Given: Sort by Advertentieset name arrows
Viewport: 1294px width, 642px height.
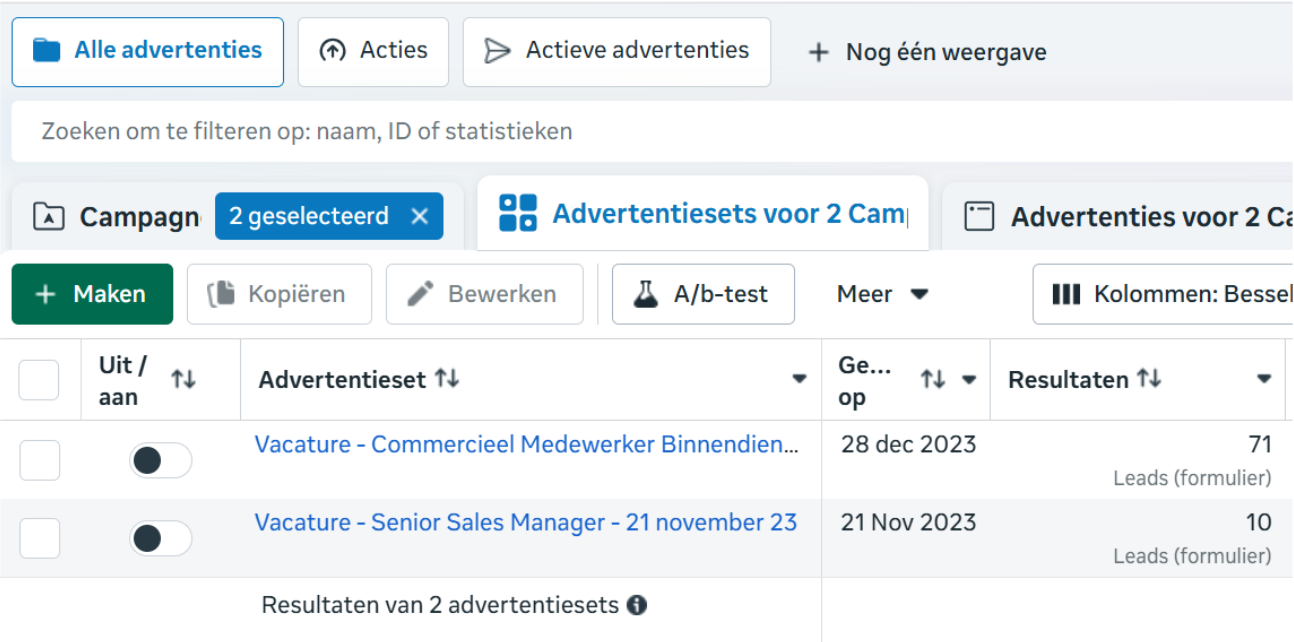Looking at the screenshot, I should click(x=447, y=379).
